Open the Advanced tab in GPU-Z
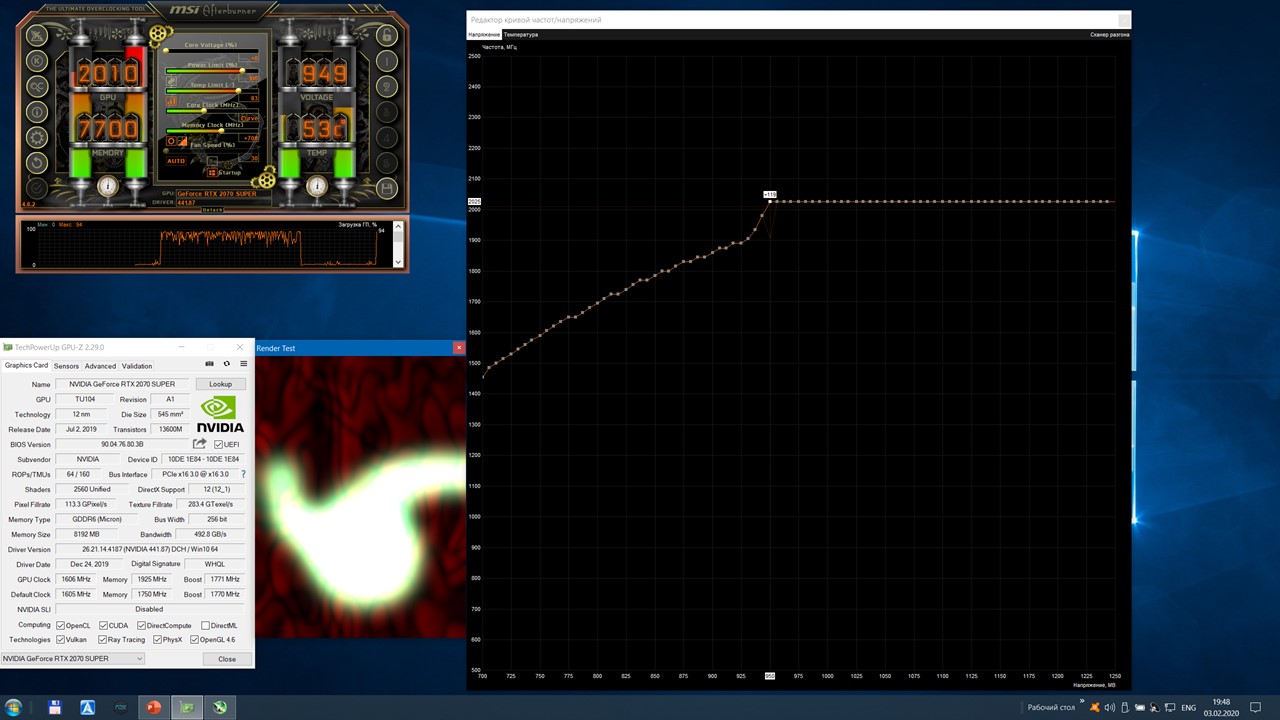 tap(100, 366)
